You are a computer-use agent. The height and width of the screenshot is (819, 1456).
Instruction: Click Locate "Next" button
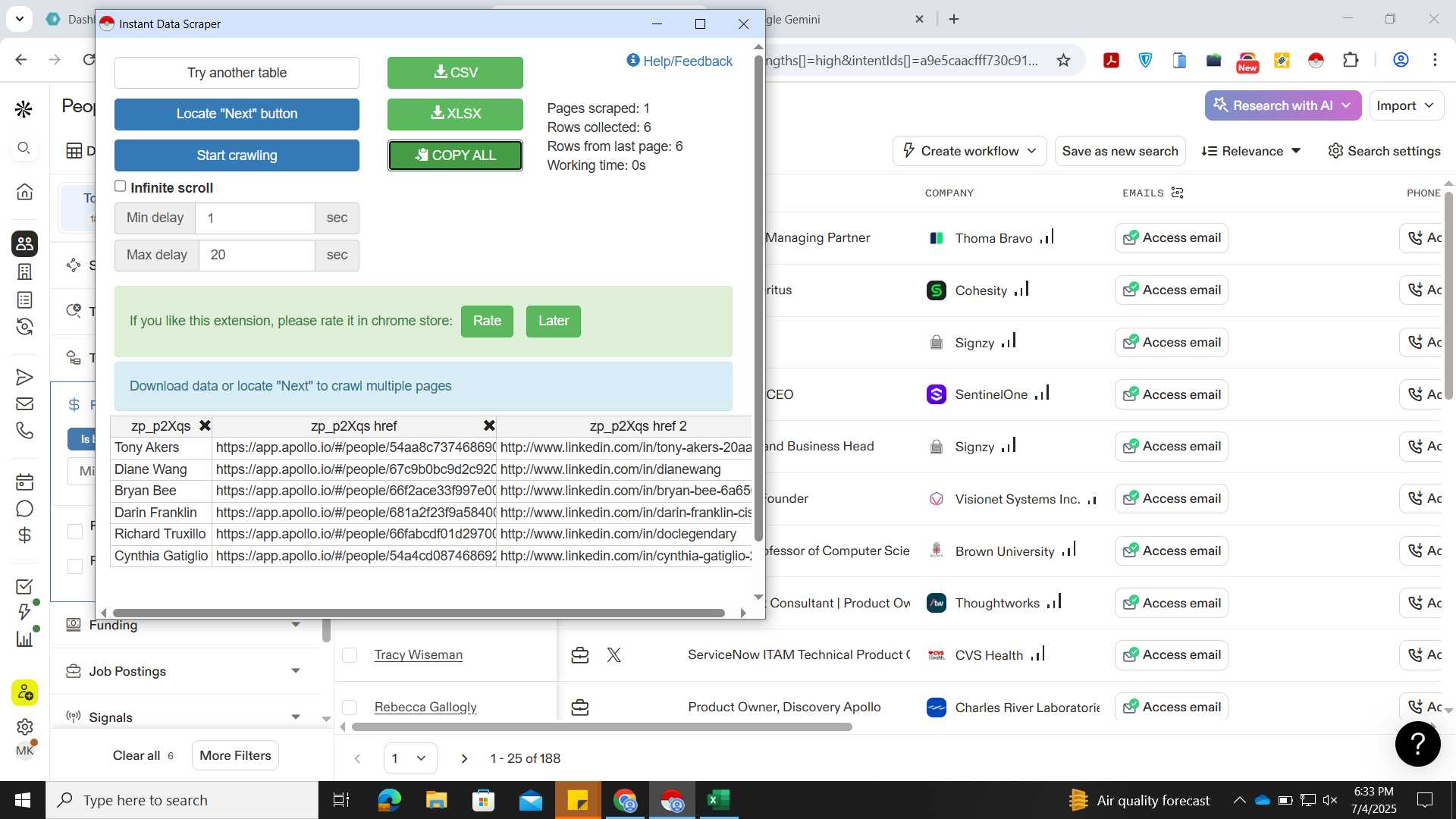pyautogui.click(x=237, y=114)
